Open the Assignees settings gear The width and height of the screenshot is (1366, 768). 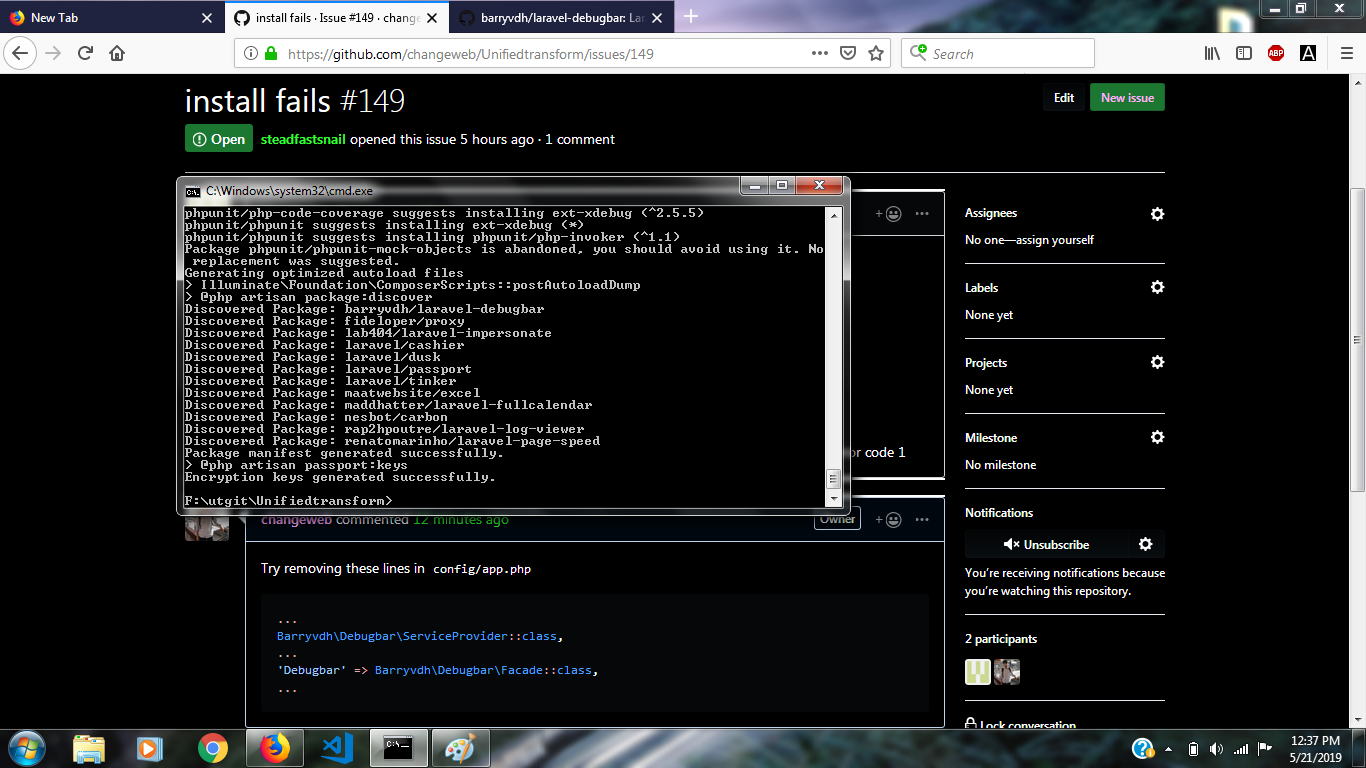(x=1157, y=214)
